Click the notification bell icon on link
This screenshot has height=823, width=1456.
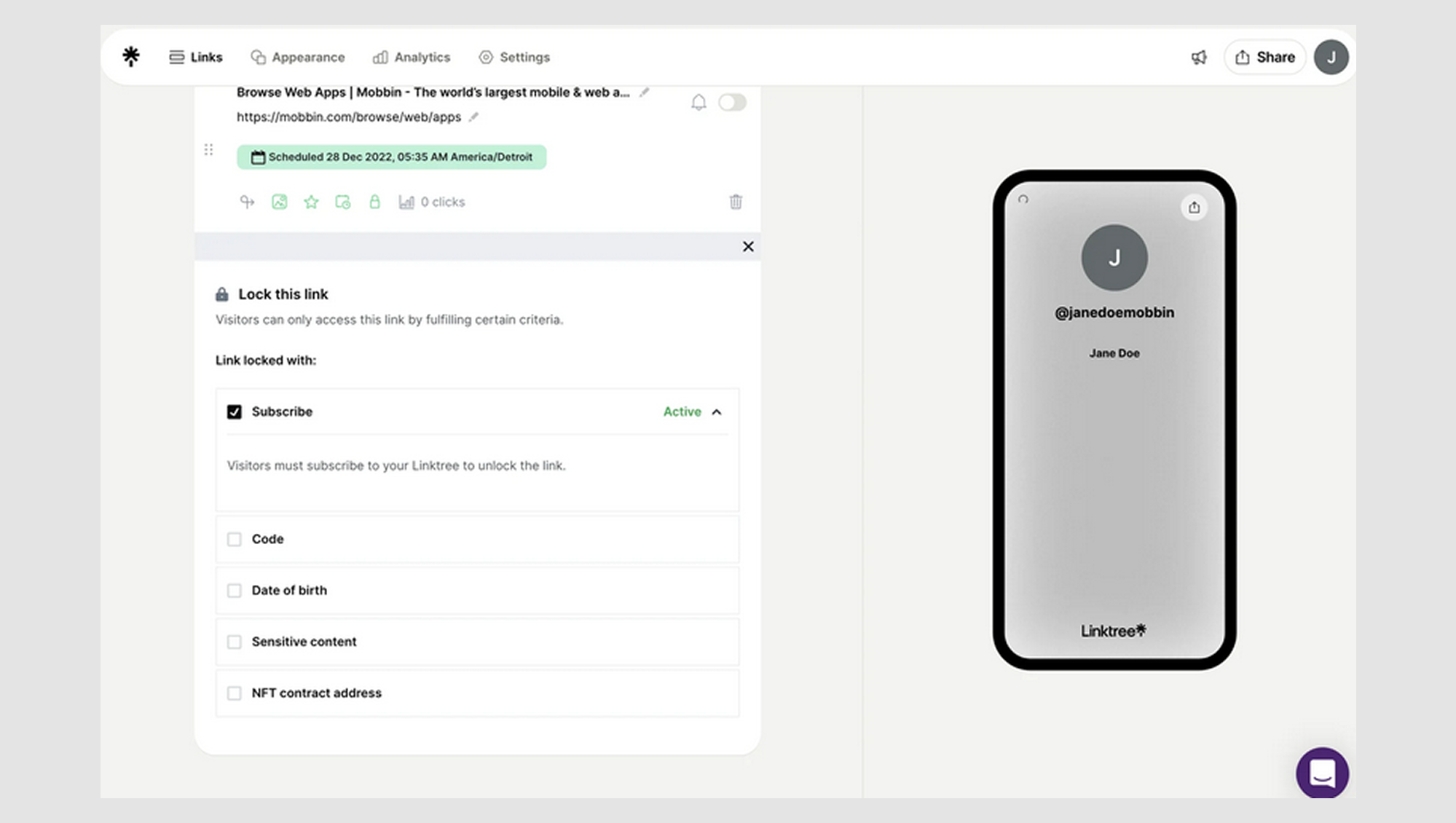click(x=699, y=103)
